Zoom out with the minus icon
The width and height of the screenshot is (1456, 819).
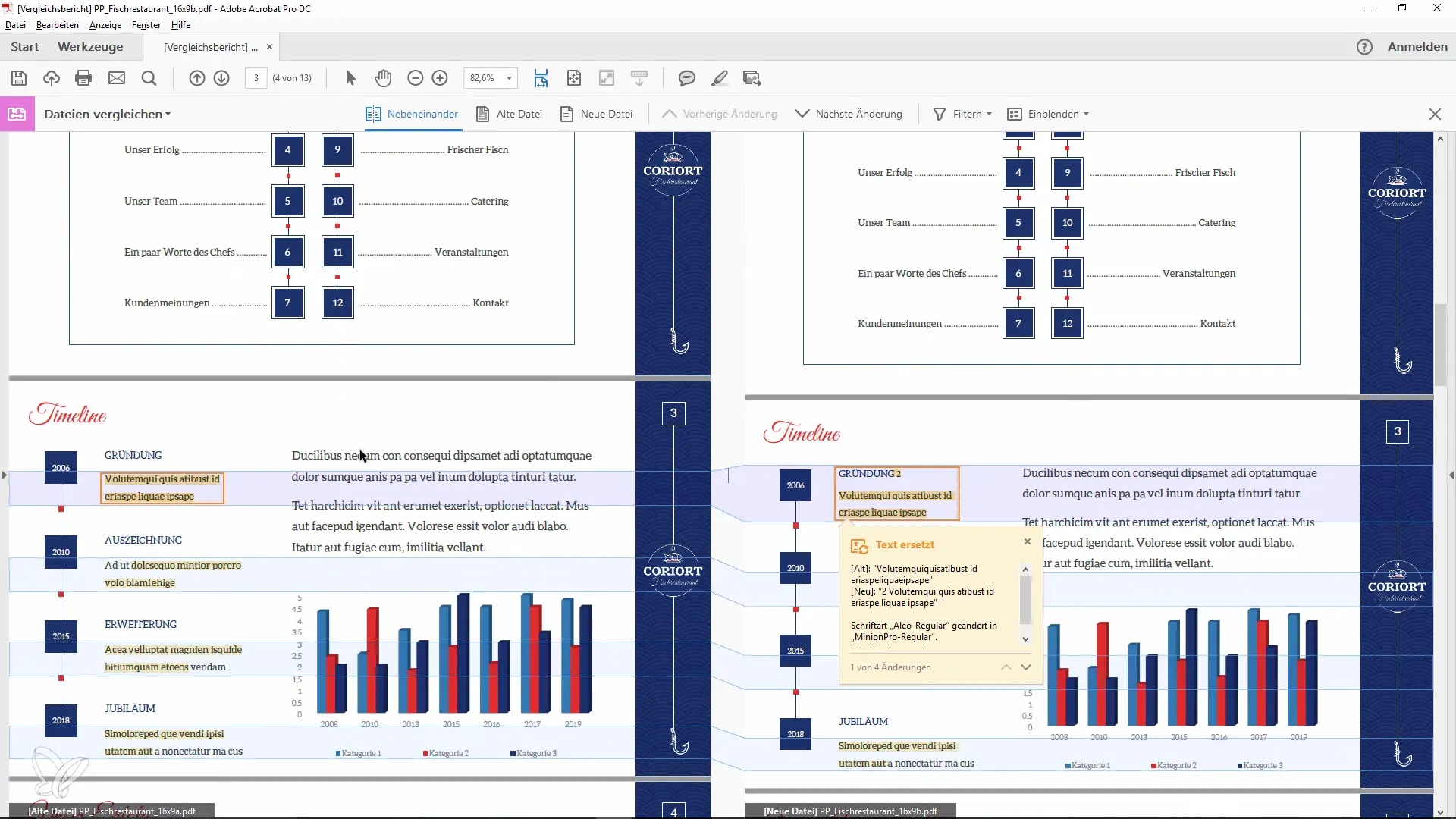coord(415,78)
